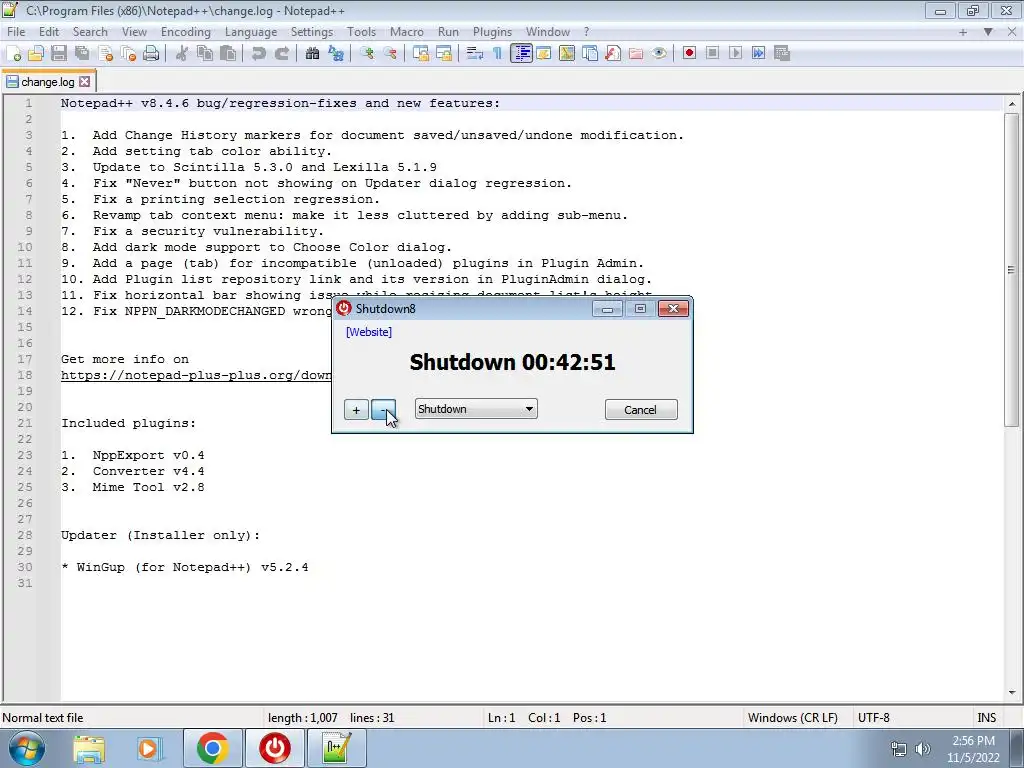Open Define Your Language toolbar icon
The height and width of the screenshot is (768, 1024).
pyautogui.click(x=543, y=54)
